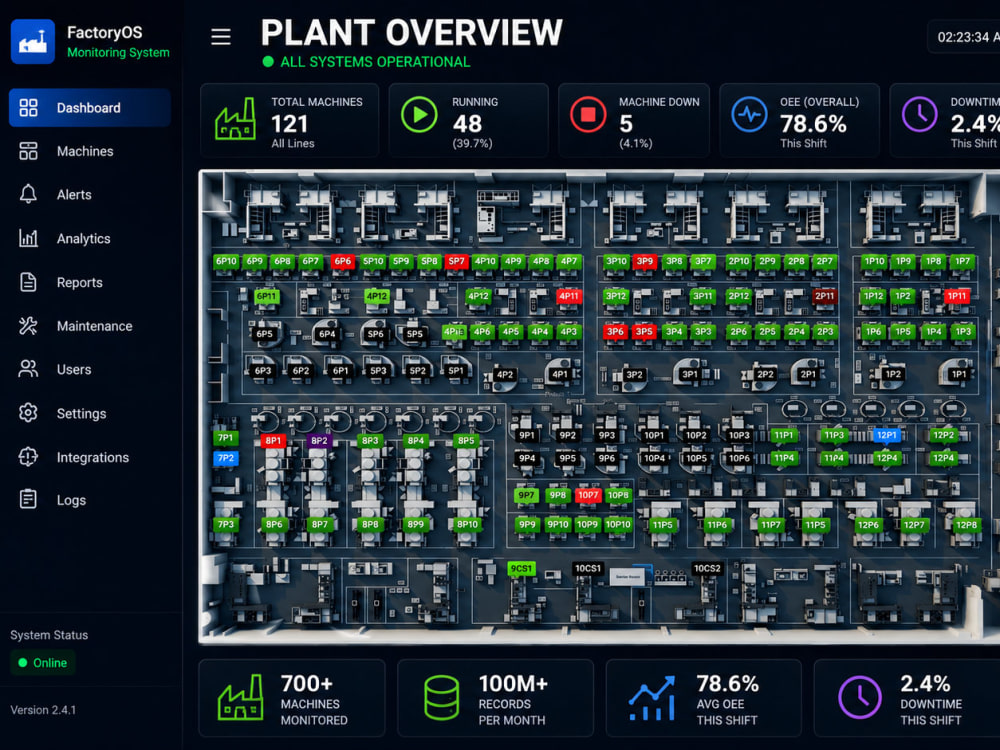Click the purple Downtime clock icon at the top

pos(920,115)
